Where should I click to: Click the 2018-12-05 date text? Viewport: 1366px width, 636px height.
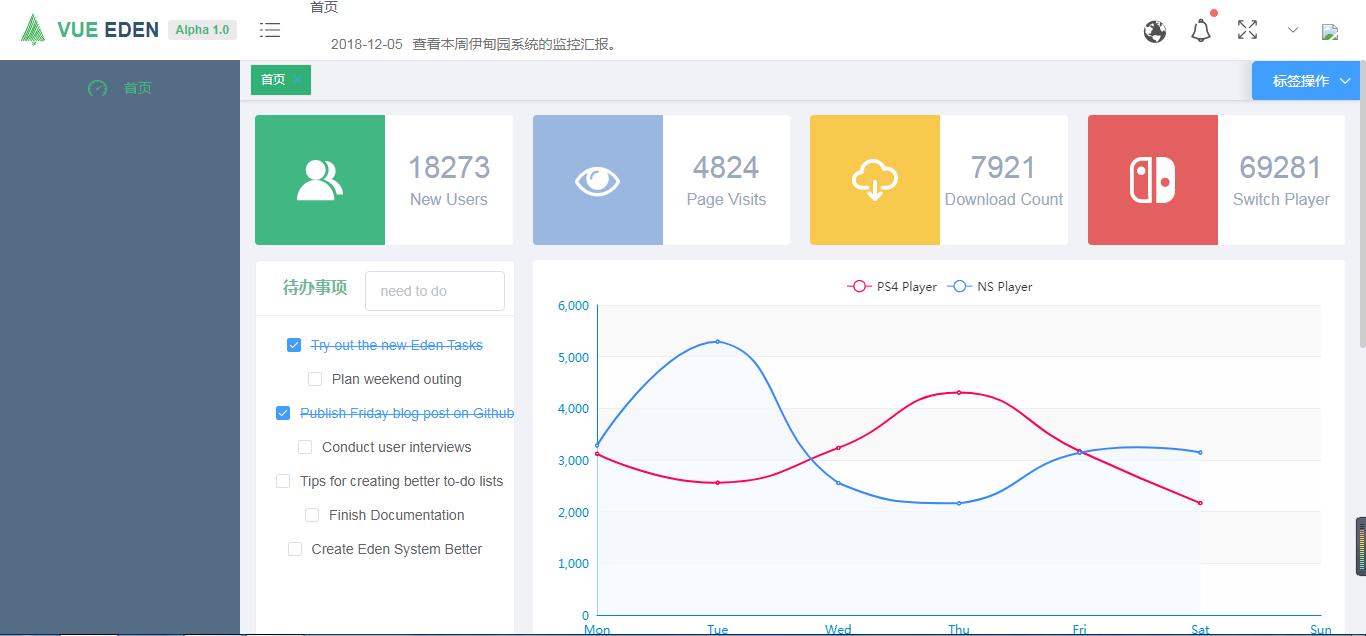pos(366,44)
